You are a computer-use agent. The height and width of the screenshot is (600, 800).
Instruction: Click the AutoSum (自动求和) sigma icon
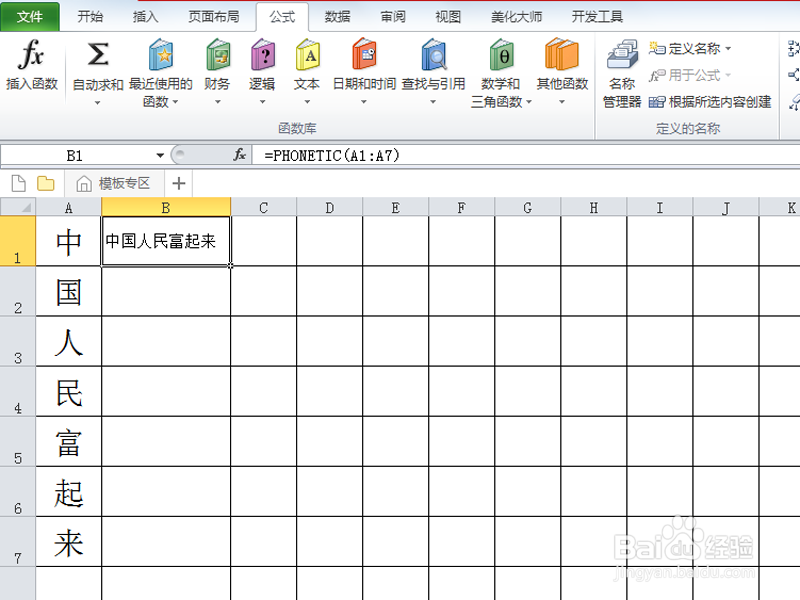point(97,54)
